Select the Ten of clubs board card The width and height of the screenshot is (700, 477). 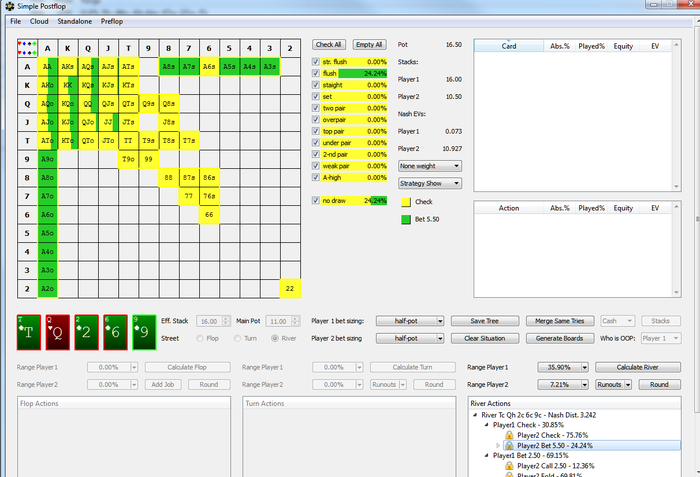point(29,332)
